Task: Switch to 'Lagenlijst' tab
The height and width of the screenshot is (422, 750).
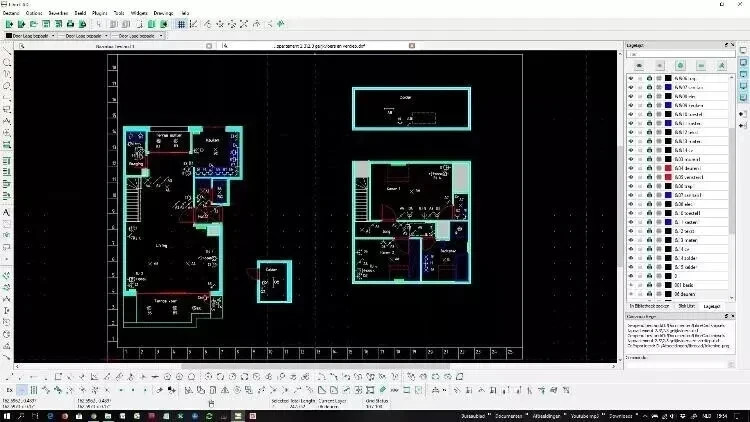Action: 711,306
